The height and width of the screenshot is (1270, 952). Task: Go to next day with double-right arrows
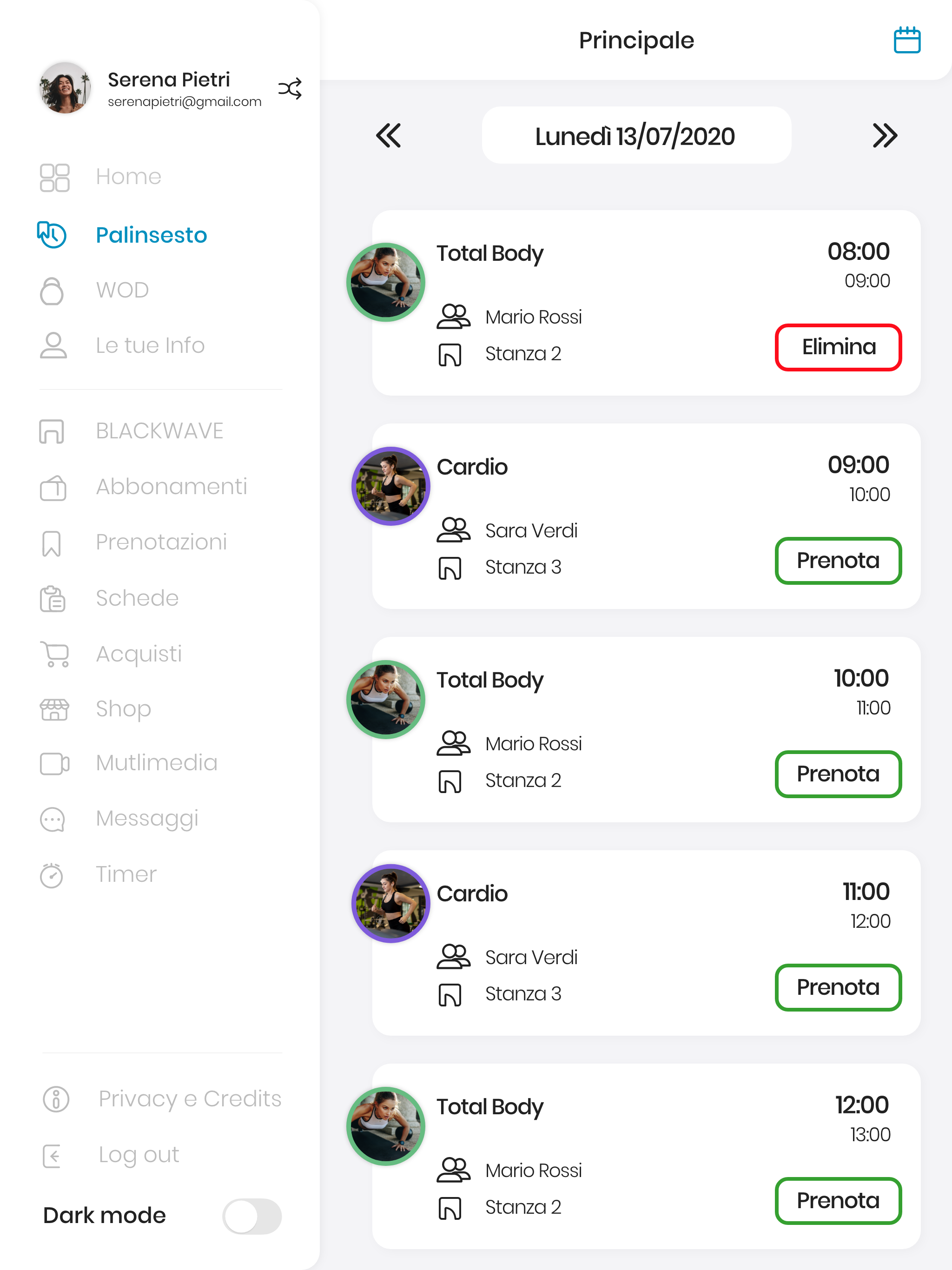884,135
